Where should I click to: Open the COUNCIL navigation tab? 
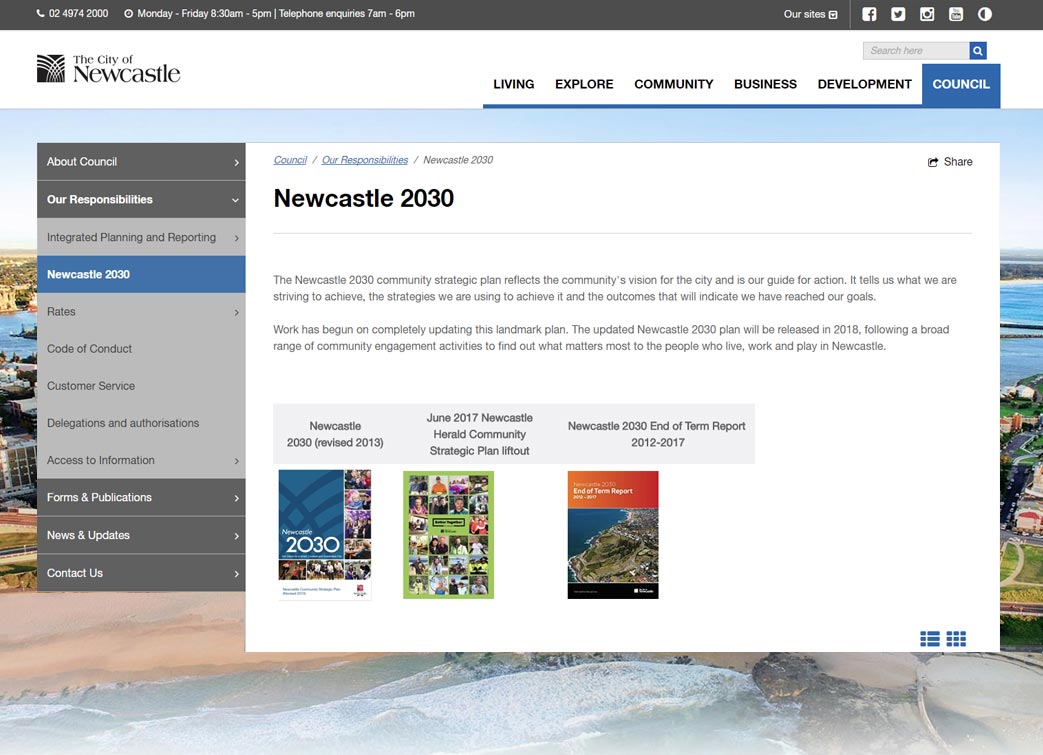pyautogui.click(x=960, y=84)
